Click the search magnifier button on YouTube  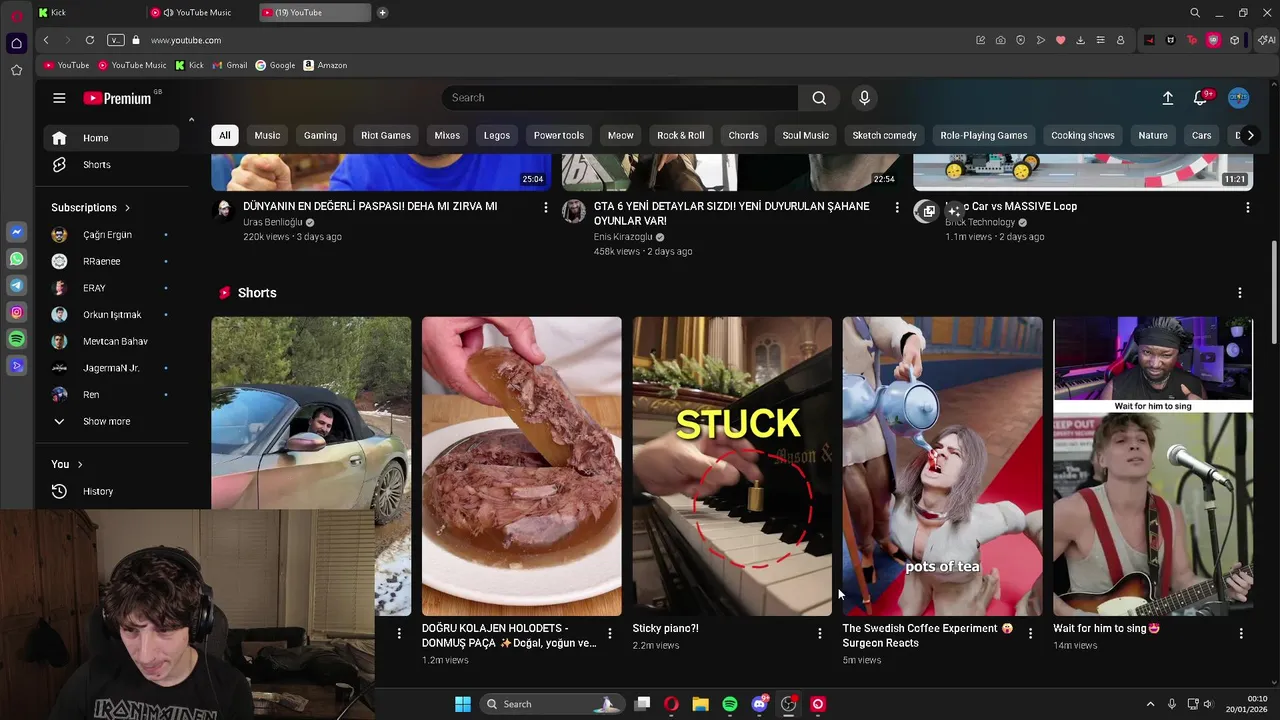(819, 98)
